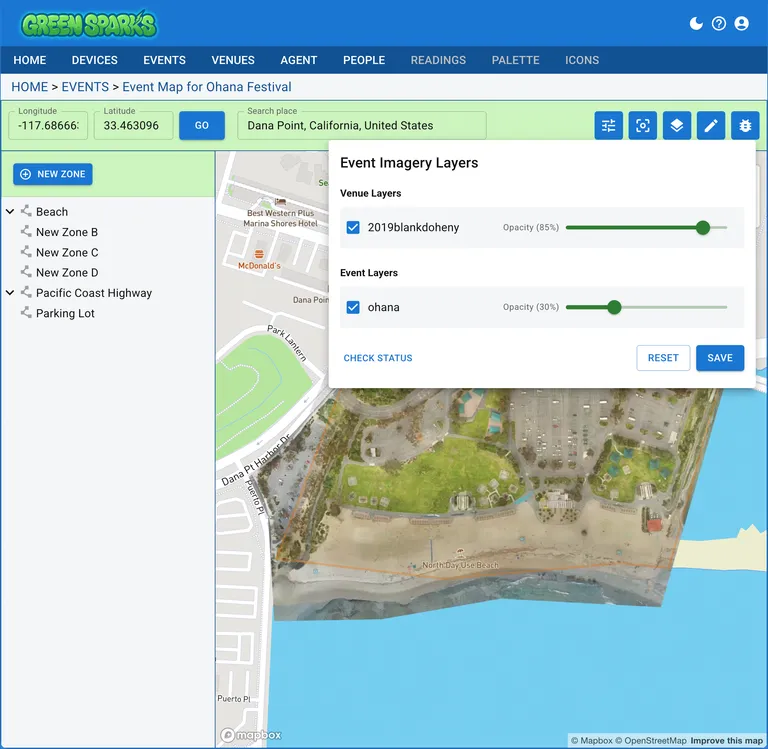Screen dimensions: 768x749
Task: Toggle the ohana event layer checkbox
Action: coord(353,307)
